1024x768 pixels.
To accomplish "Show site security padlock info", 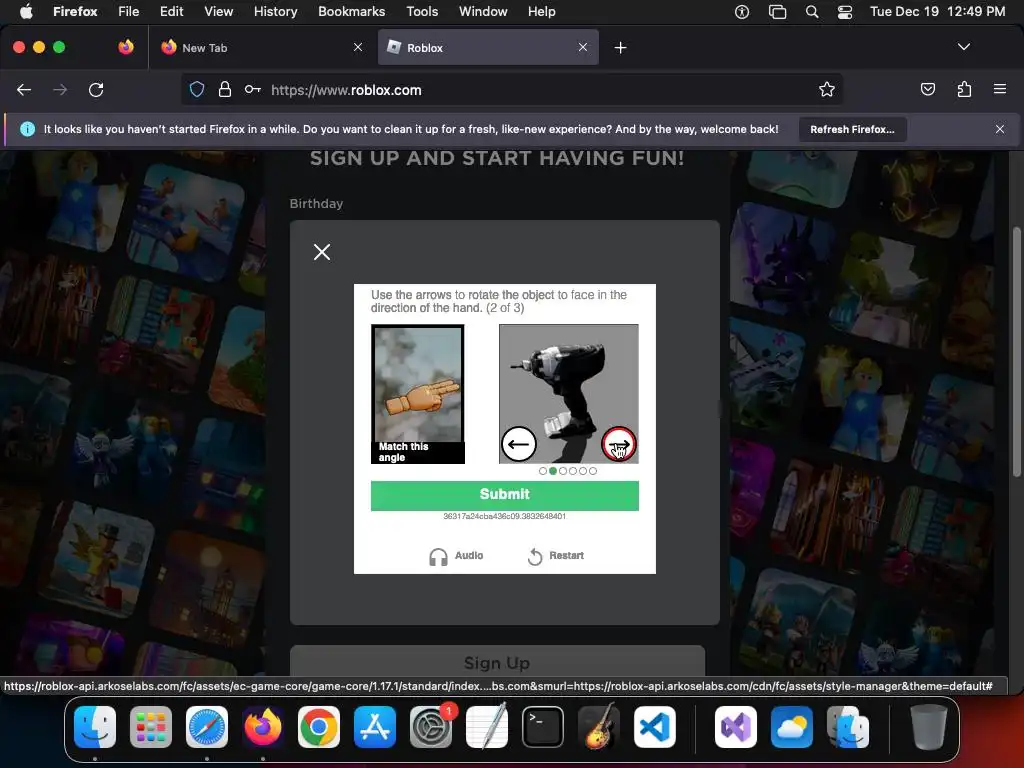I will 225,89.
